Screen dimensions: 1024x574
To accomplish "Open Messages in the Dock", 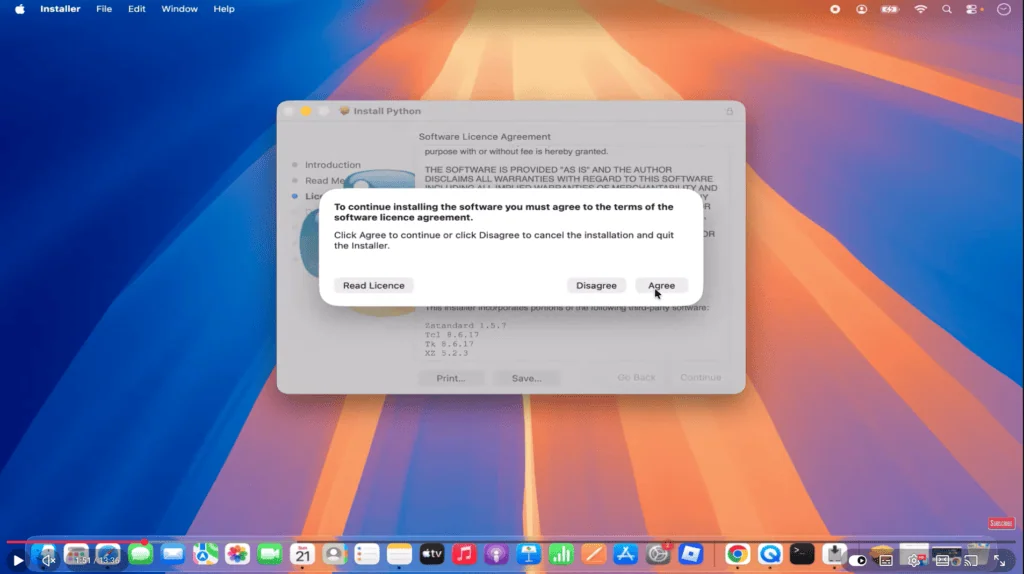I will pyautogui.click(x=140, y=554).
